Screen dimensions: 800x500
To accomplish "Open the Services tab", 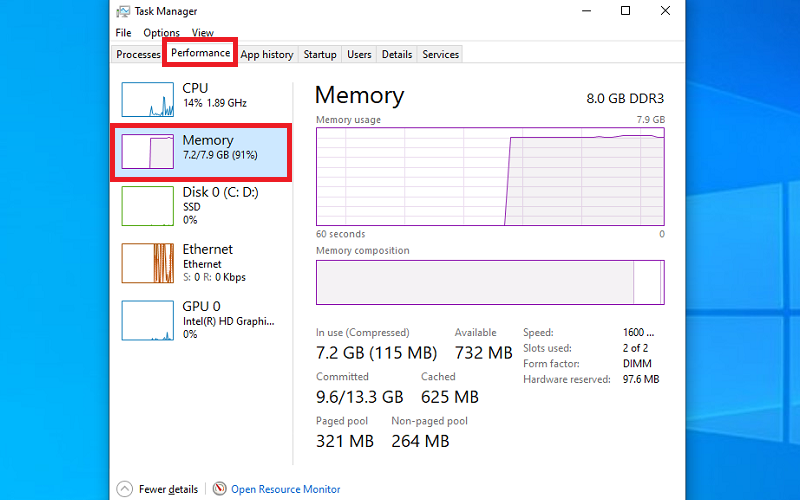I will coord(441,55).
